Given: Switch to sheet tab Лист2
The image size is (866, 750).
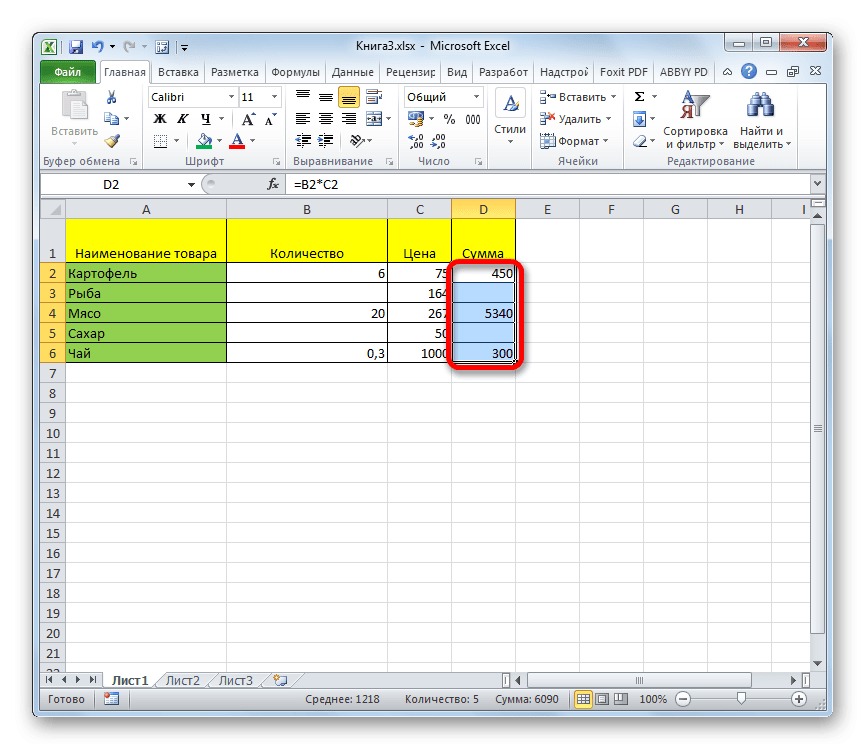Looking at the screenshot, I should pyautogui.click(x=183, y=680).
